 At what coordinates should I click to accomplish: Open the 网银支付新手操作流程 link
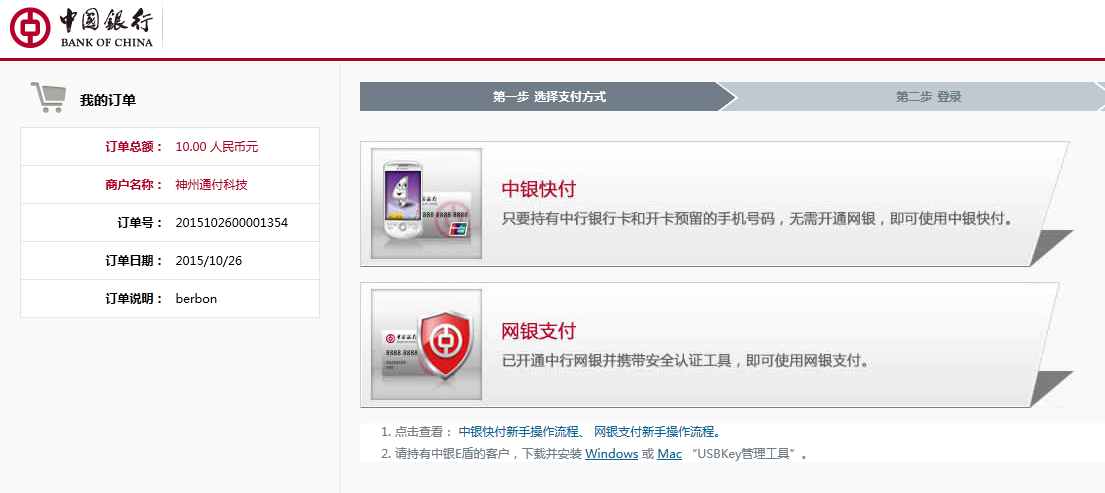click(x=654, y=431)
